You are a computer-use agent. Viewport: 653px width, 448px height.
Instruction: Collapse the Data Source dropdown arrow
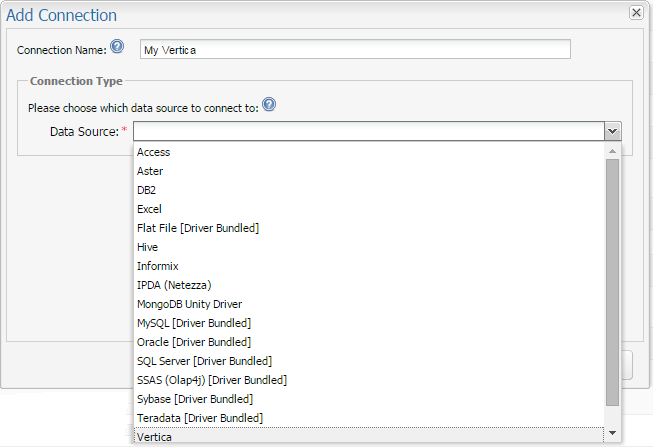(x=612, y=131)
